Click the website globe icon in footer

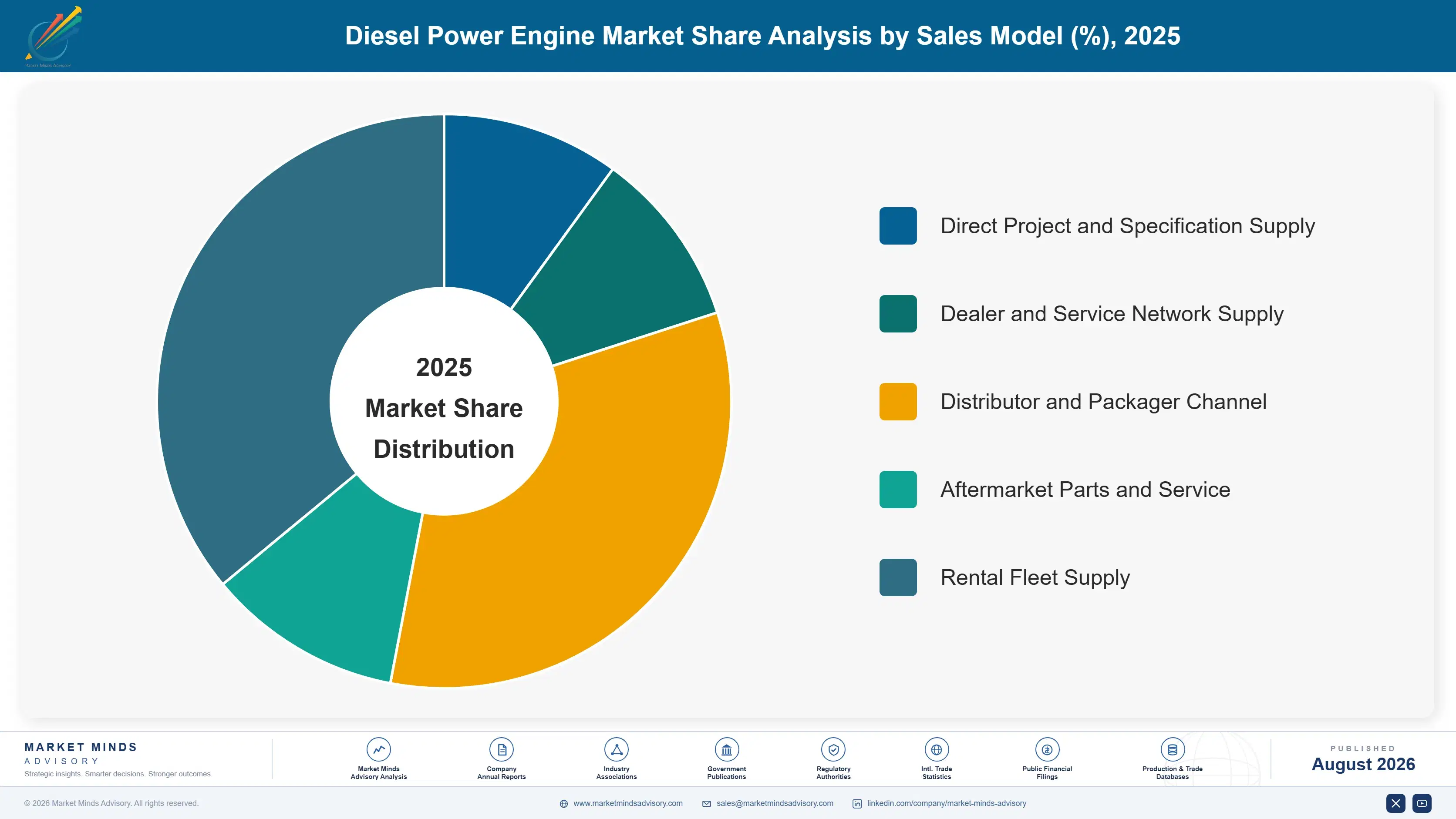[x=563, y=804]
